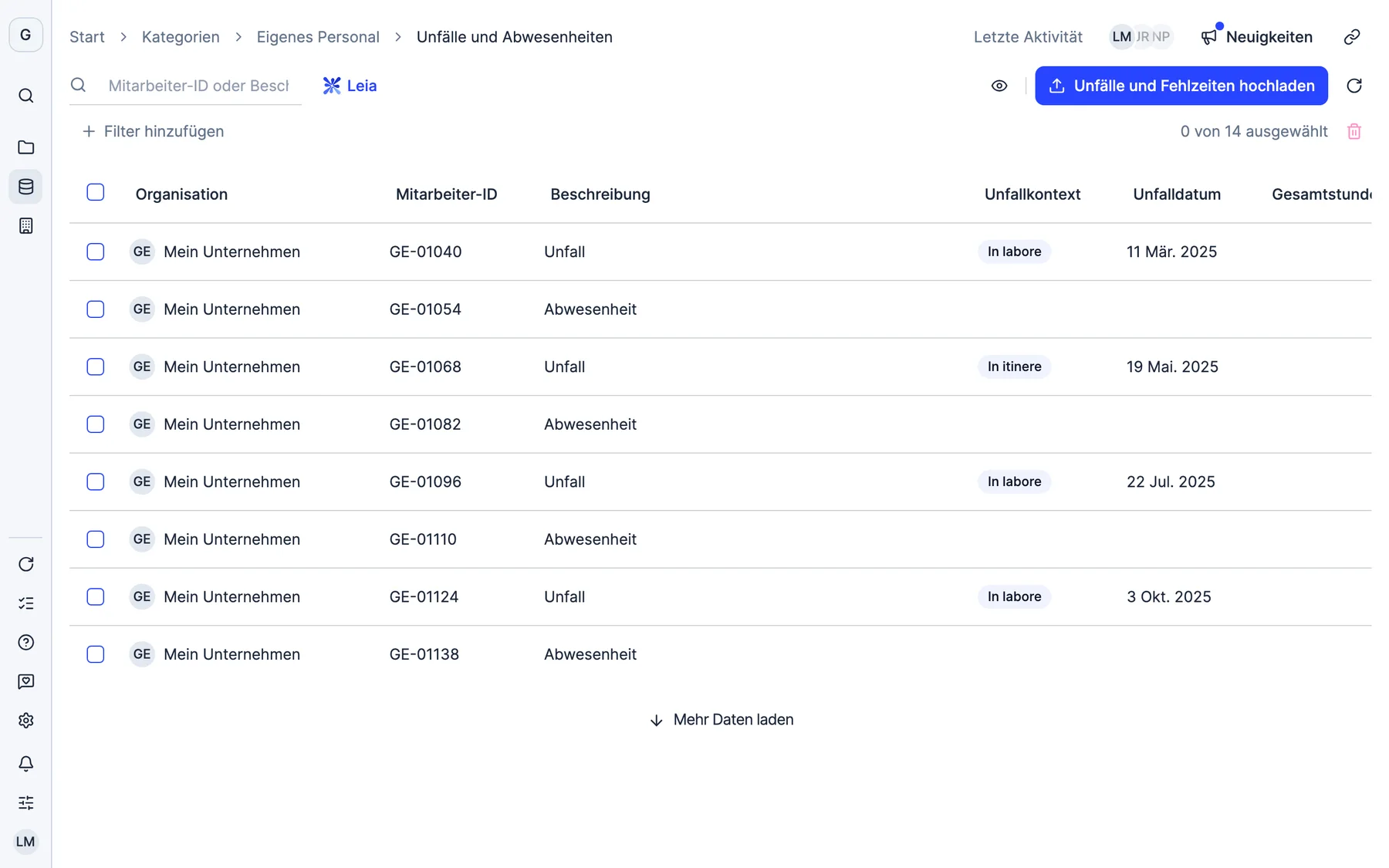
Task: Go to Eigenes Personal breadcrumb
Action: [x=318, y=37]
